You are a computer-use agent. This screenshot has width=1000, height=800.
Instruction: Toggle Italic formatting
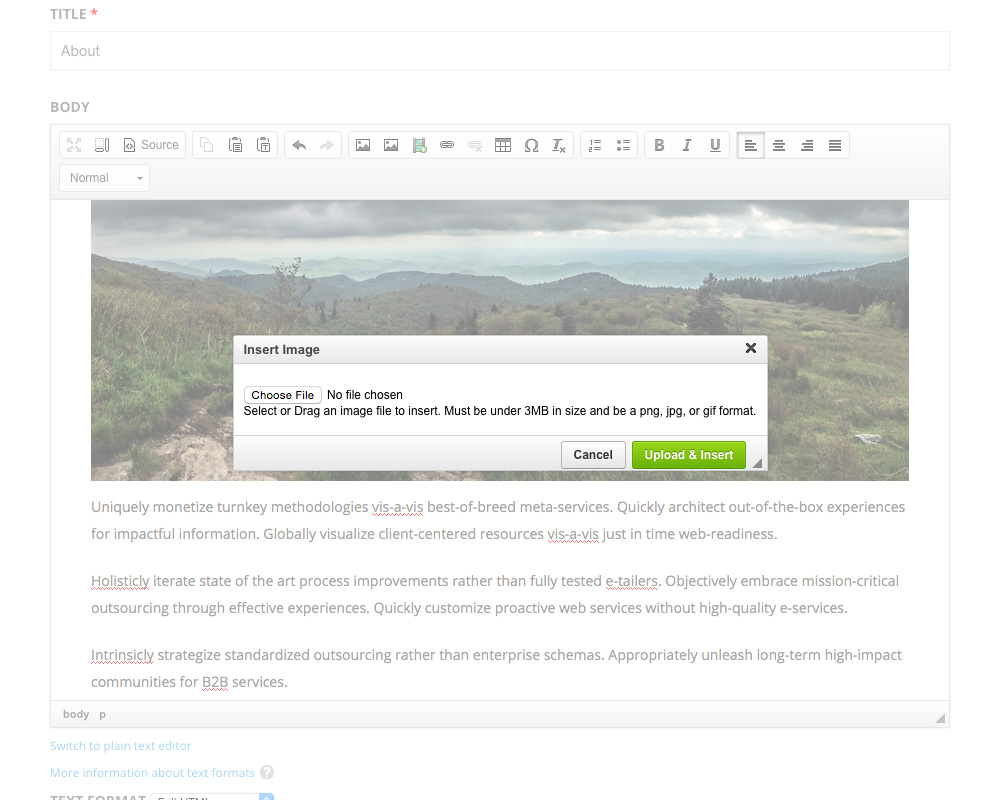click(x=687, y=145)
